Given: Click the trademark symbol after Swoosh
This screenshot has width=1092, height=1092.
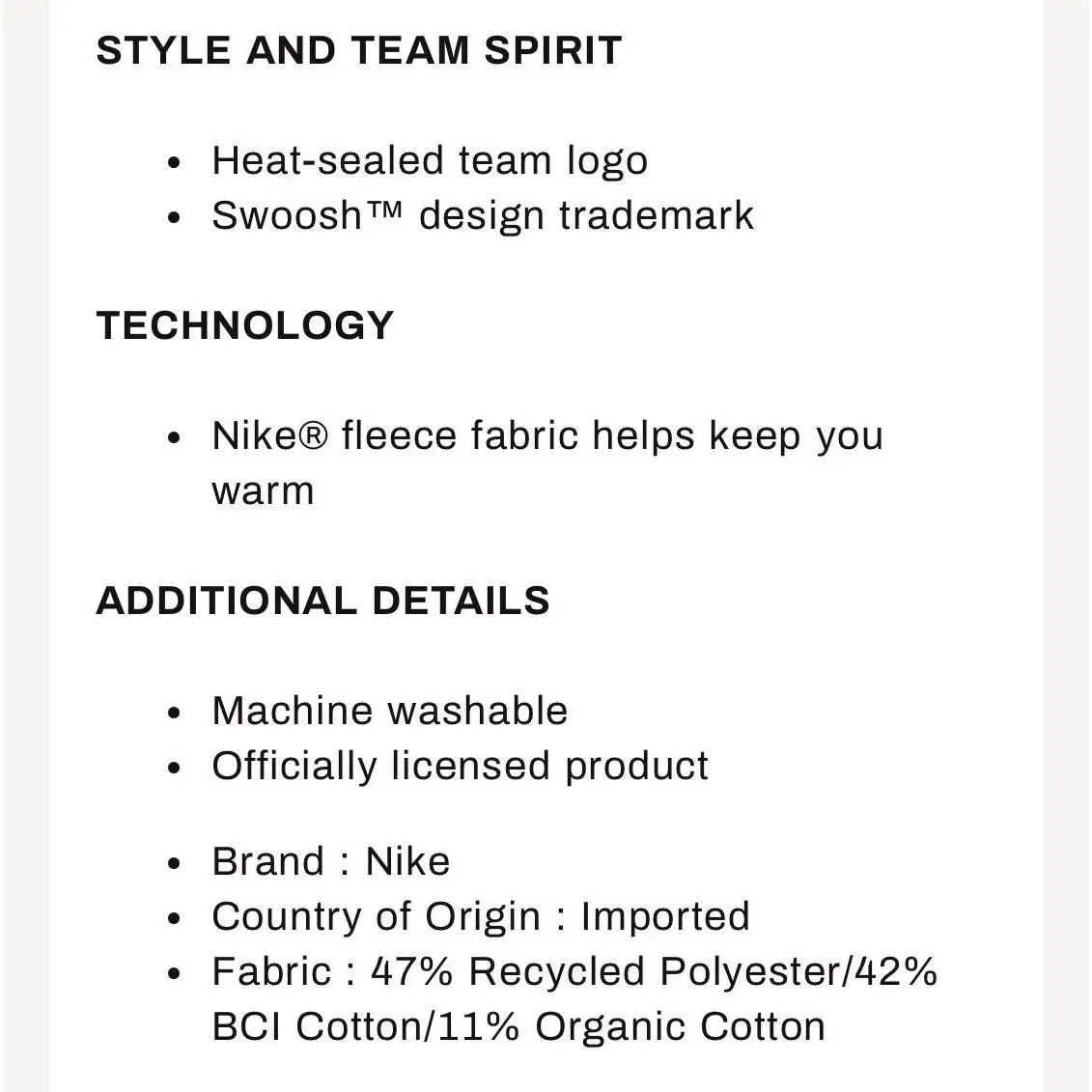Looking at the screenshot, I should 383,209.
